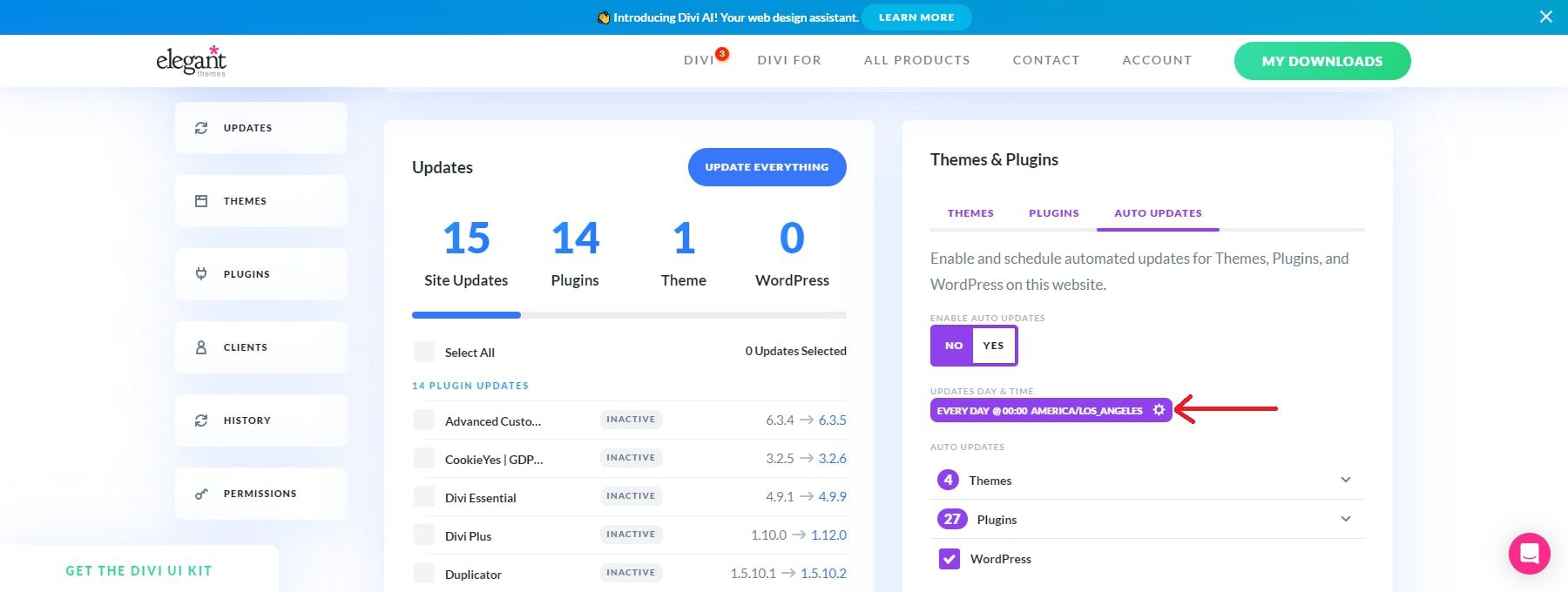Tick the Divi Essential plugin checkbox
This screenshot has width=1568, height=592.
[x=424, y=497]
